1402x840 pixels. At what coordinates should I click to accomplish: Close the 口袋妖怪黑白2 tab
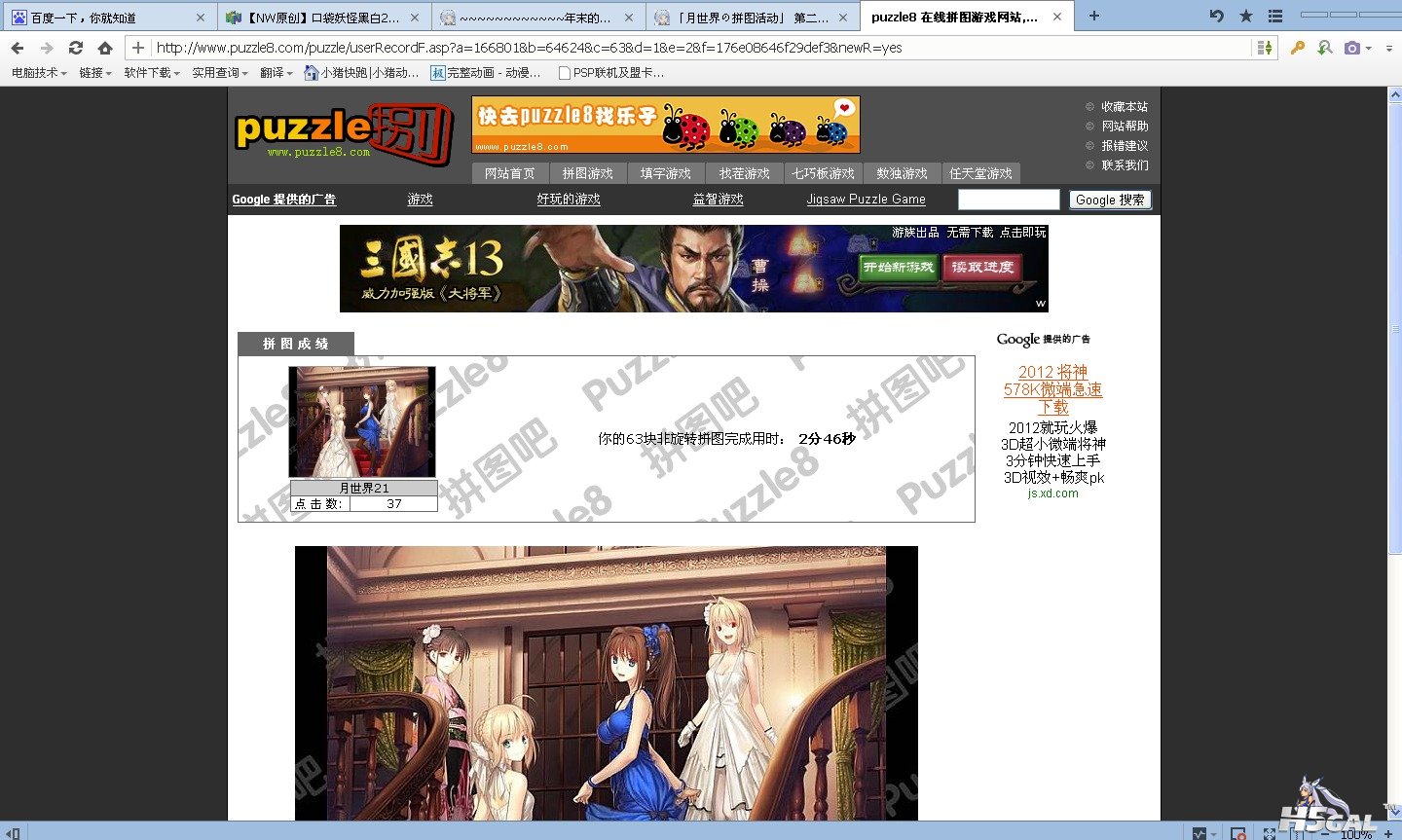point(415,18)
